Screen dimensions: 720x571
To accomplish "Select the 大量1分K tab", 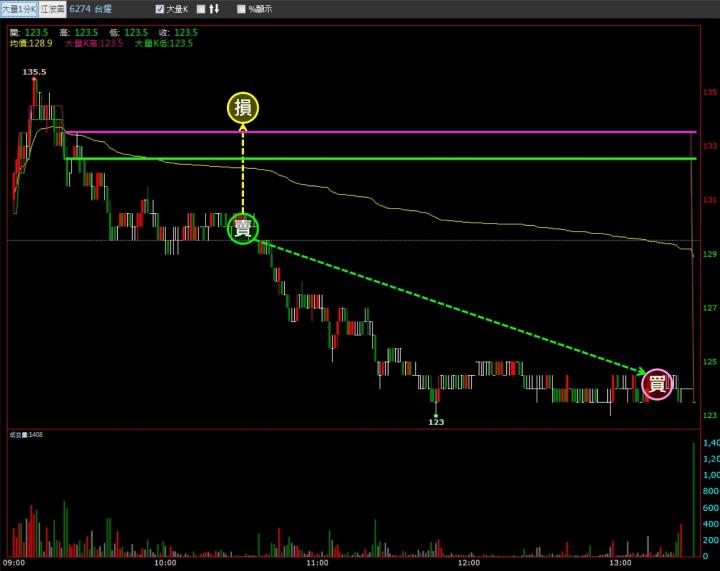I will [x=19, y=9].
